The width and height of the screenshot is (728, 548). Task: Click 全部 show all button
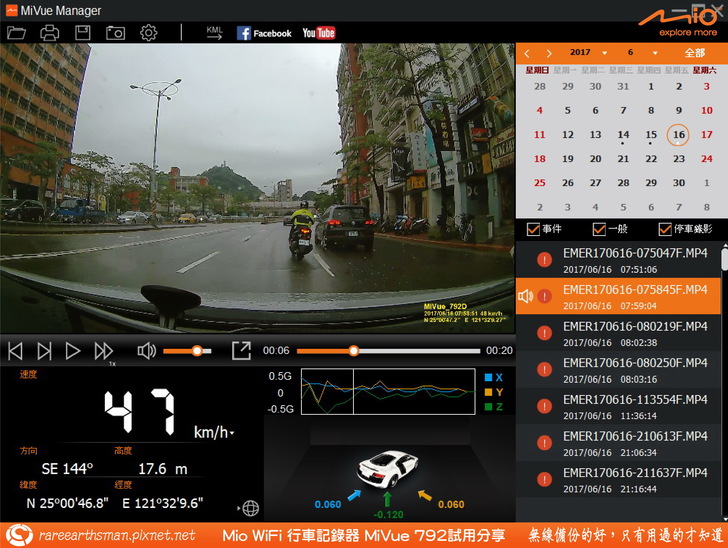point(695,53)
